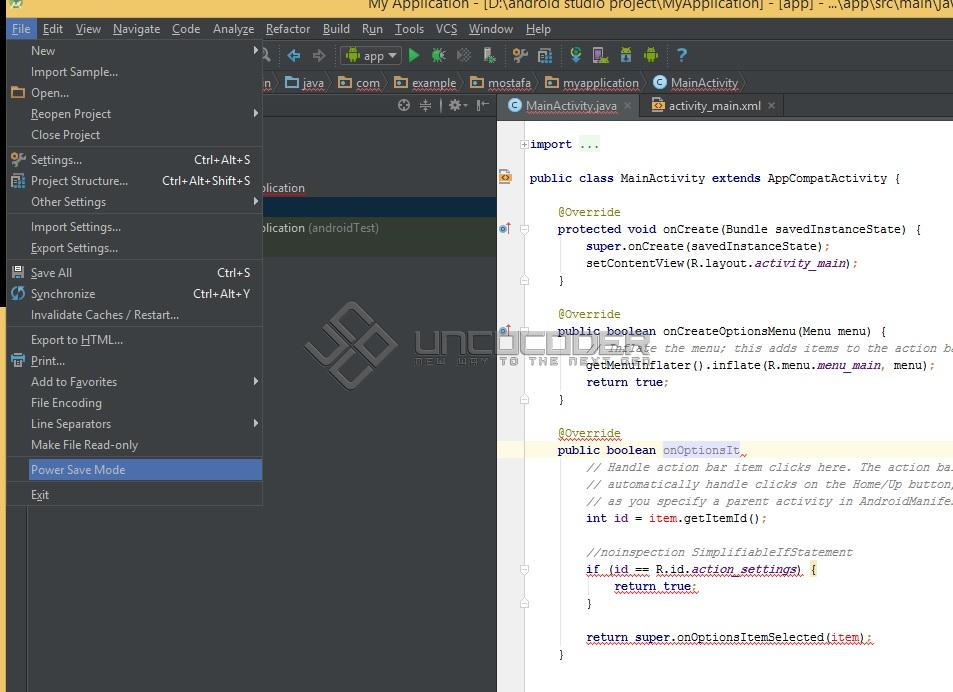Click the related XML file gutter icon
953x692 pixels.
[x=505, y=177]
